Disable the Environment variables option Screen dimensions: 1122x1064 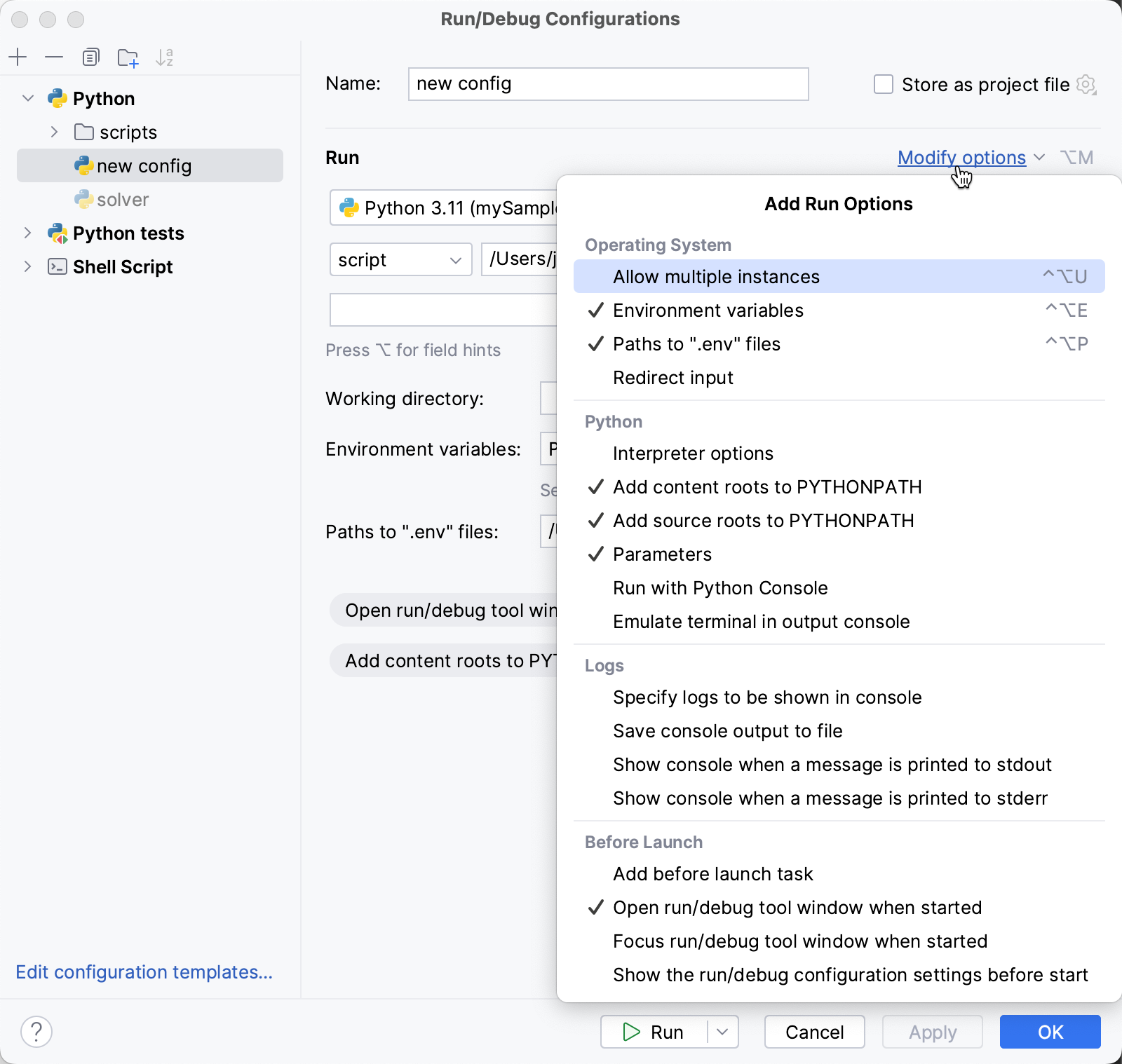point(708,311)
